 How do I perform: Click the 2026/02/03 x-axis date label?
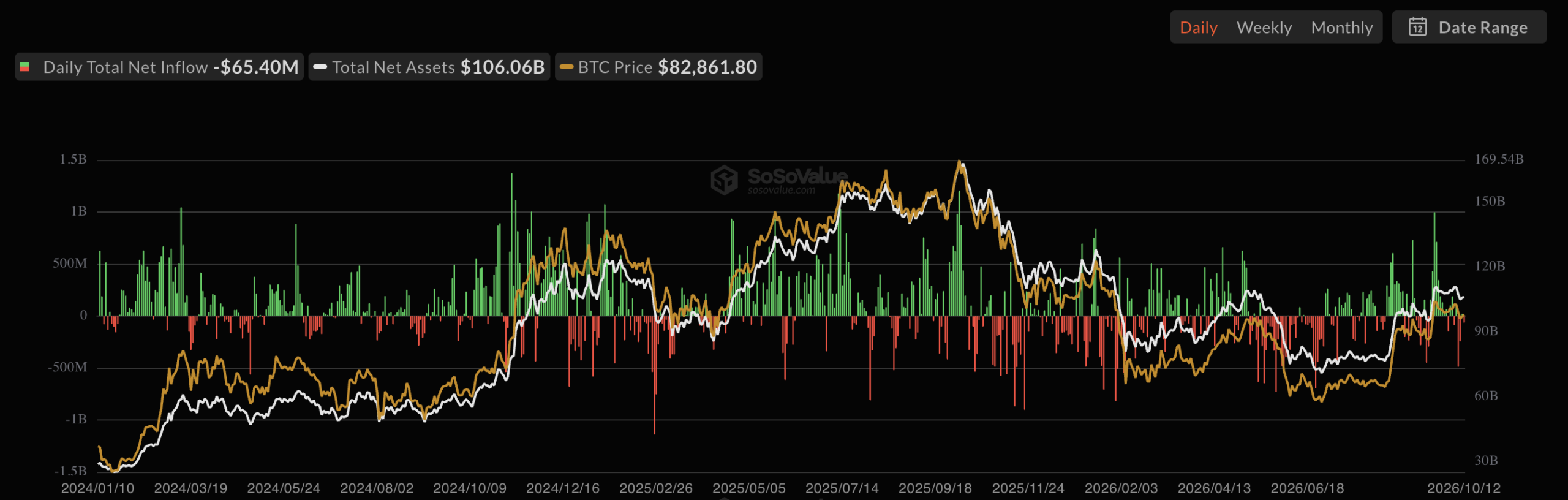1121,488
